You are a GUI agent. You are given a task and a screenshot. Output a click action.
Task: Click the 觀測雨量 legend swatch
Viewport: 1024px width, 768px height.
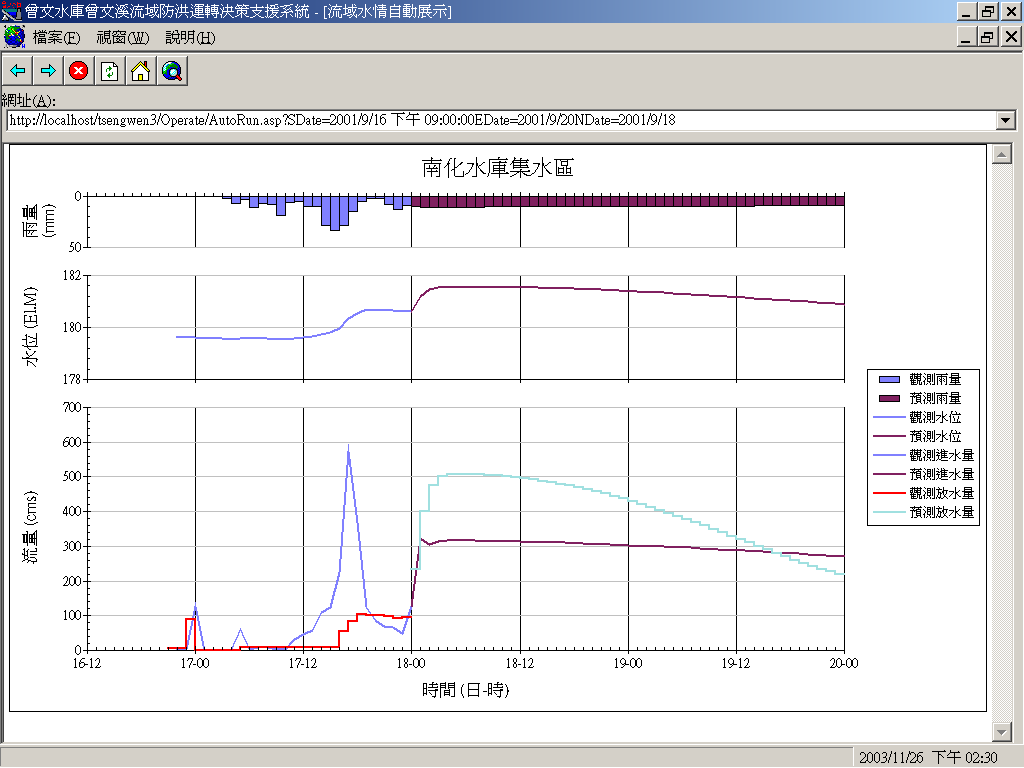click(889, 379)
